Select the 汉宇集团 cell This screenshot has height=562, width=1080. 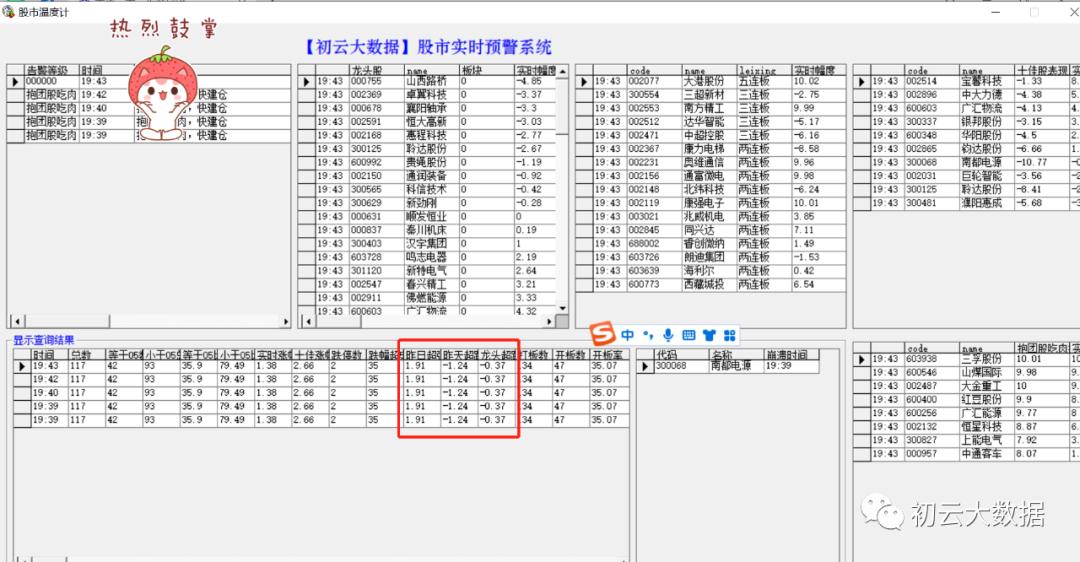431,244
